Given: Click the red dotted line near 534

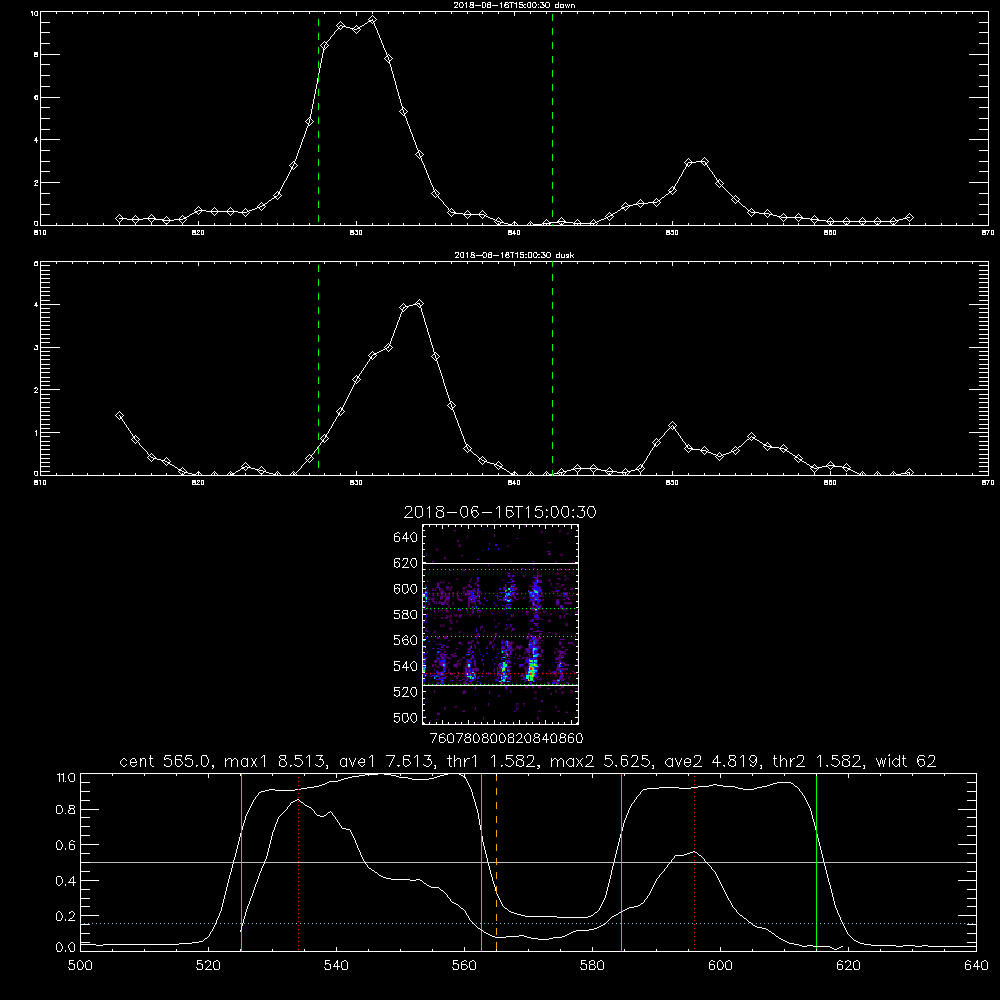Looking at the screenshot, I should point(298,861).
